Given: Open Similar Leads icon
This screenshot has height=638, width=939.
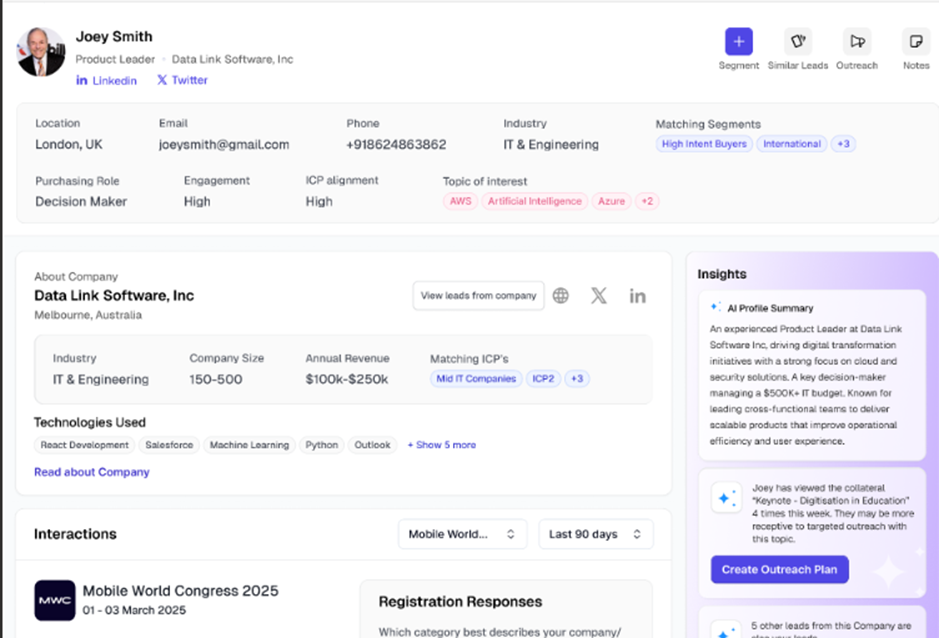Looking at the screenshot, I should click(x=797, y=42).
